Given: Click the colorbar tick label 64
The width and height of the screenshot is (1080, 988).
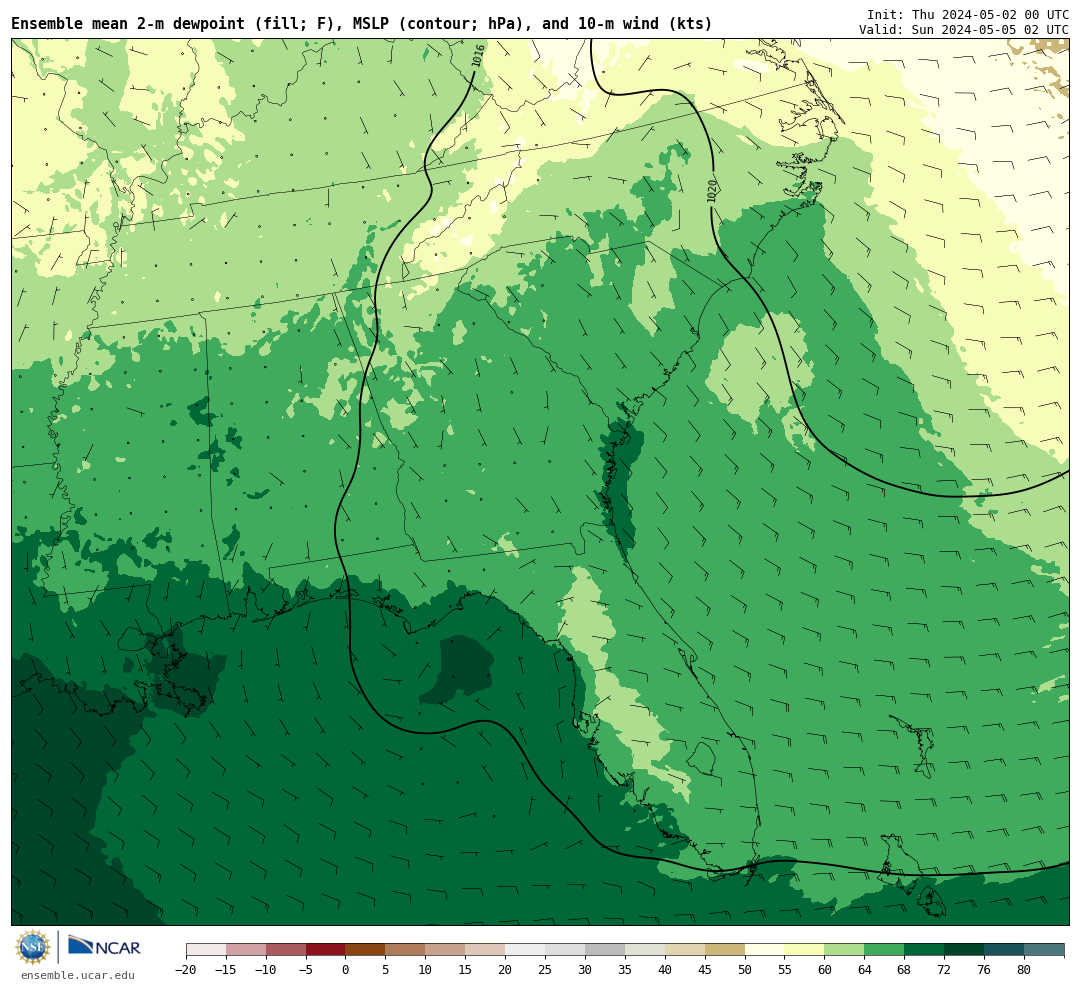Looking at the screenshot, I should point(865,970).
